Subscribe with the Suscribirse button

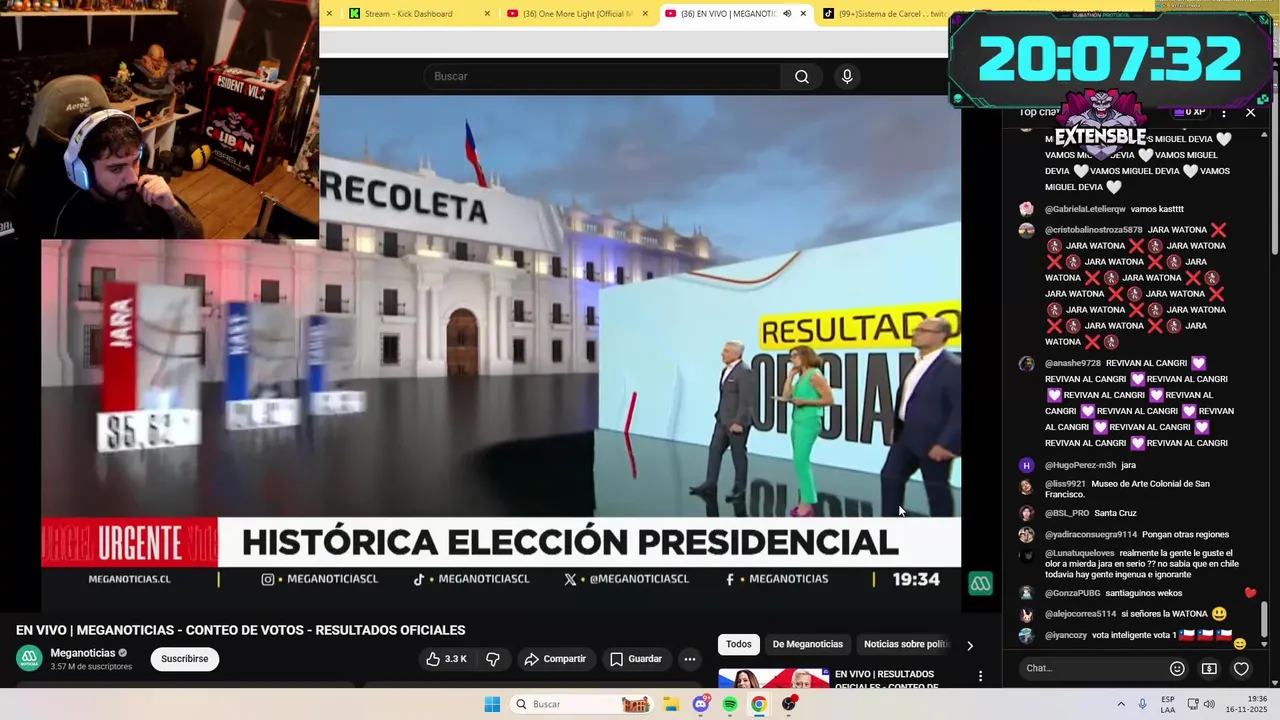point(185,659)
